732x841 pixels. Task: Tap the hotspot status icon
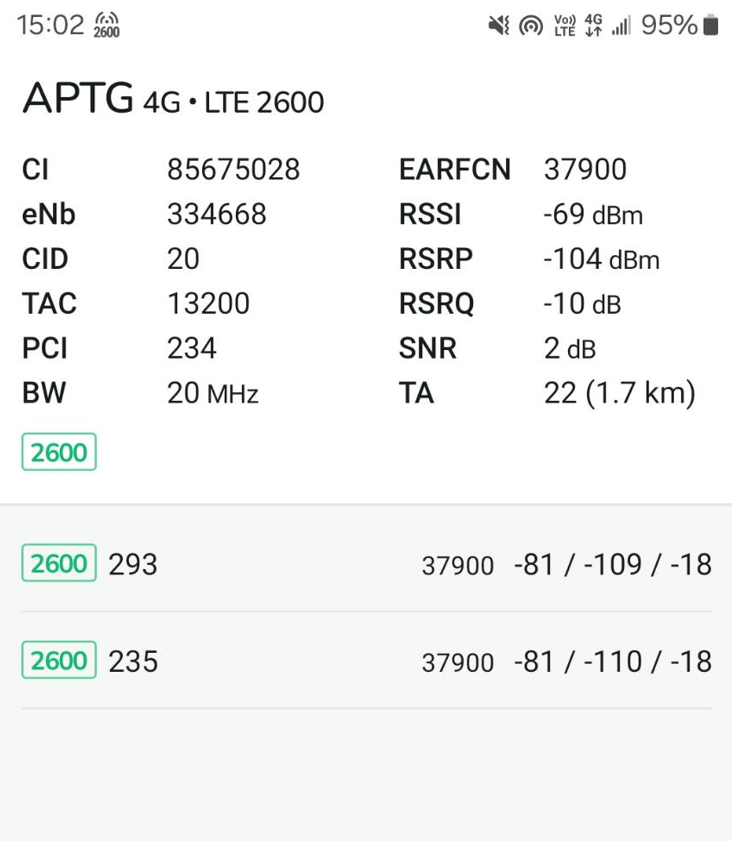coord(531,26)
